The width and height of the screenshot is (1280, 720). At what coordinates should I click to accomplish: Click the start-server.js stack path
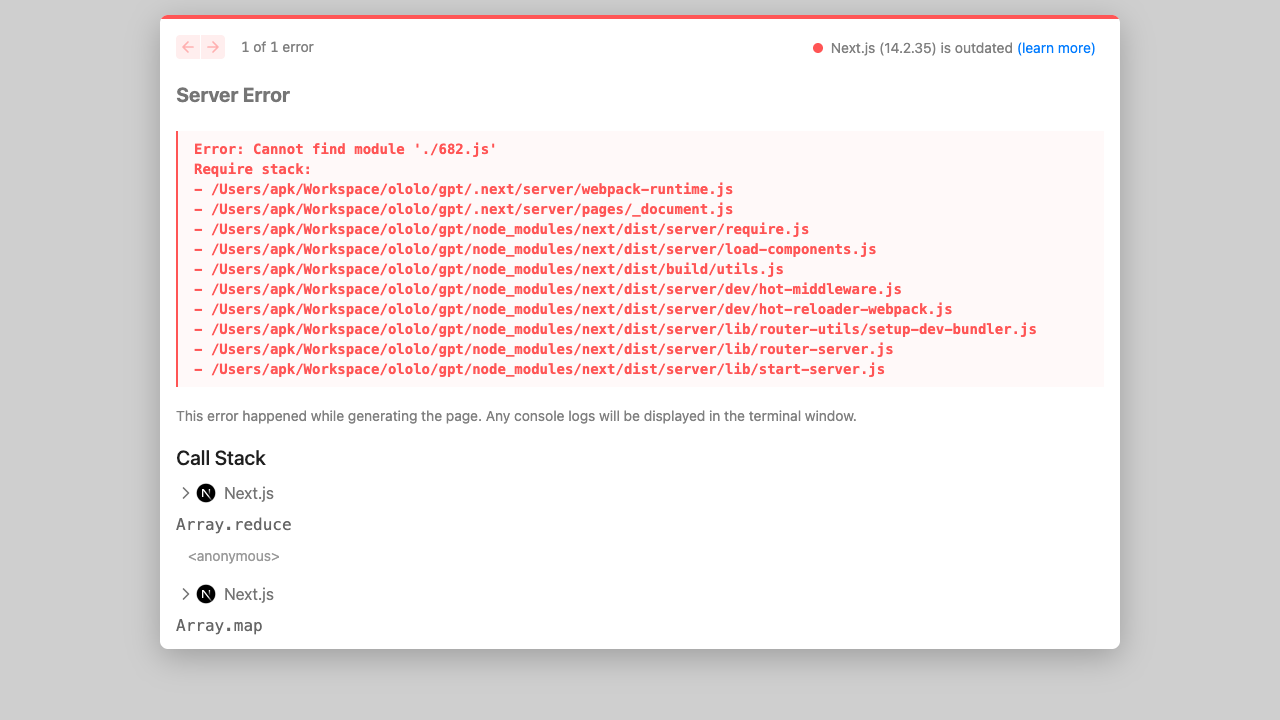[x=540, y=369]
